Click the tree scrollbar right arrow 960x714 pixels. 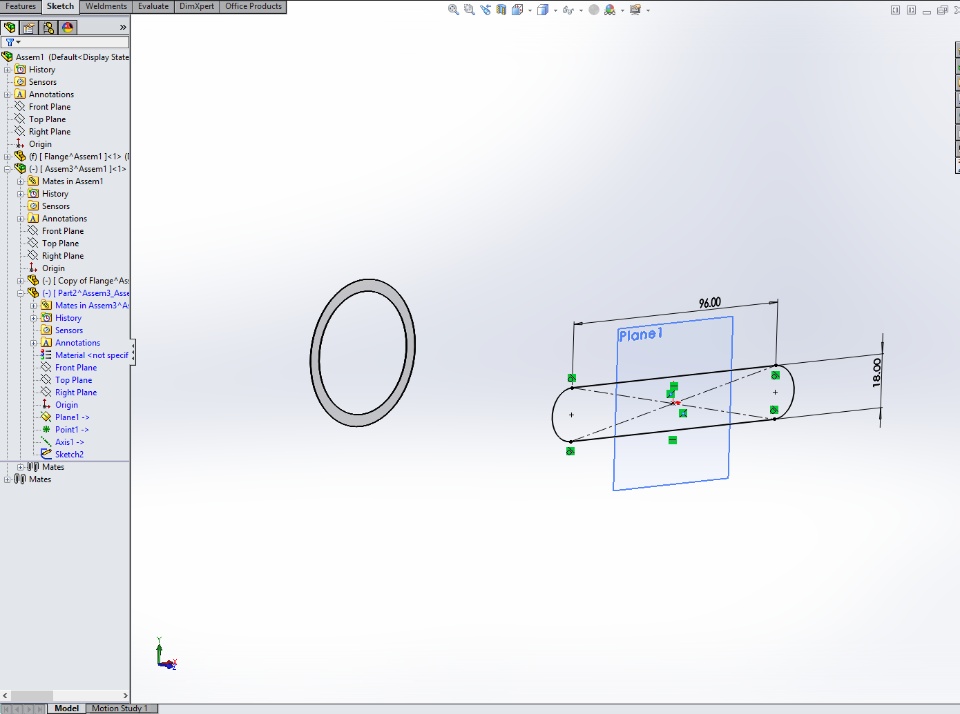(126, 696)
